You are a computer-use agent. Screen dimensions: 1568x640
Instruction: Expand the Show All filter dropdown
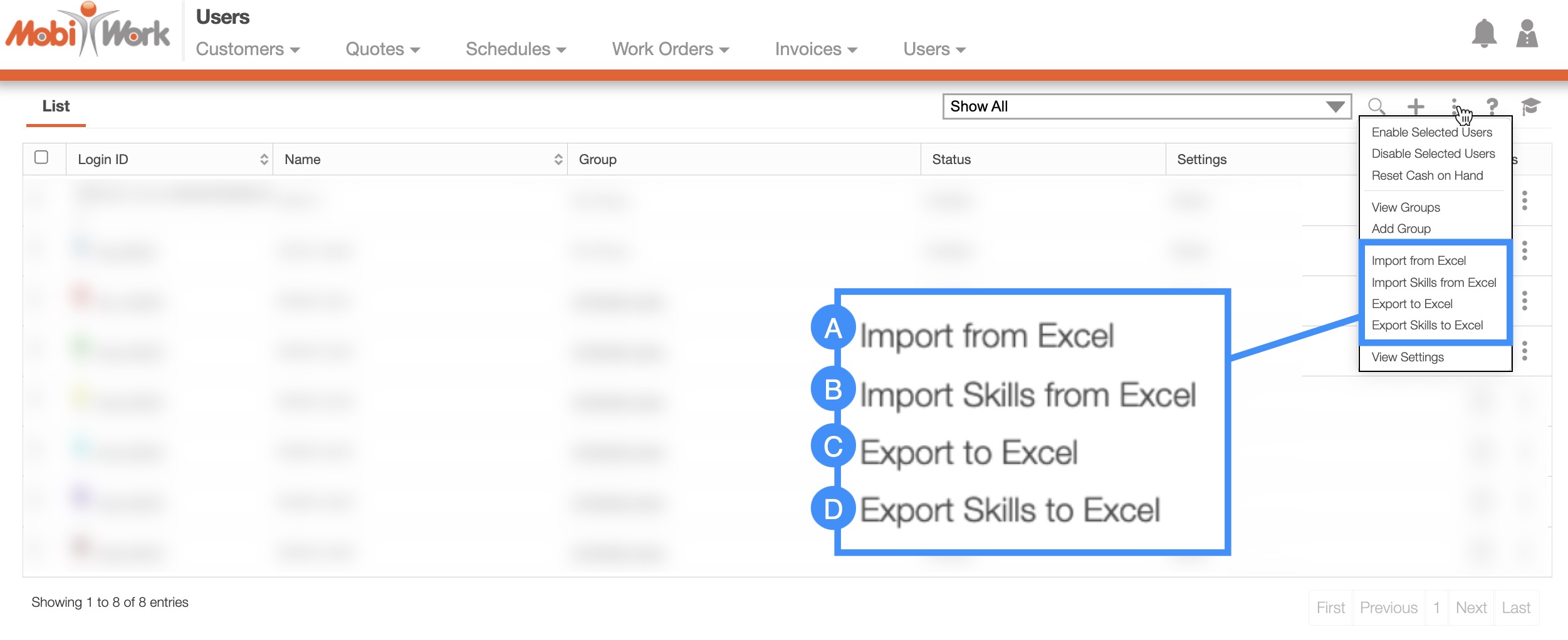(x=1146, y=106)
